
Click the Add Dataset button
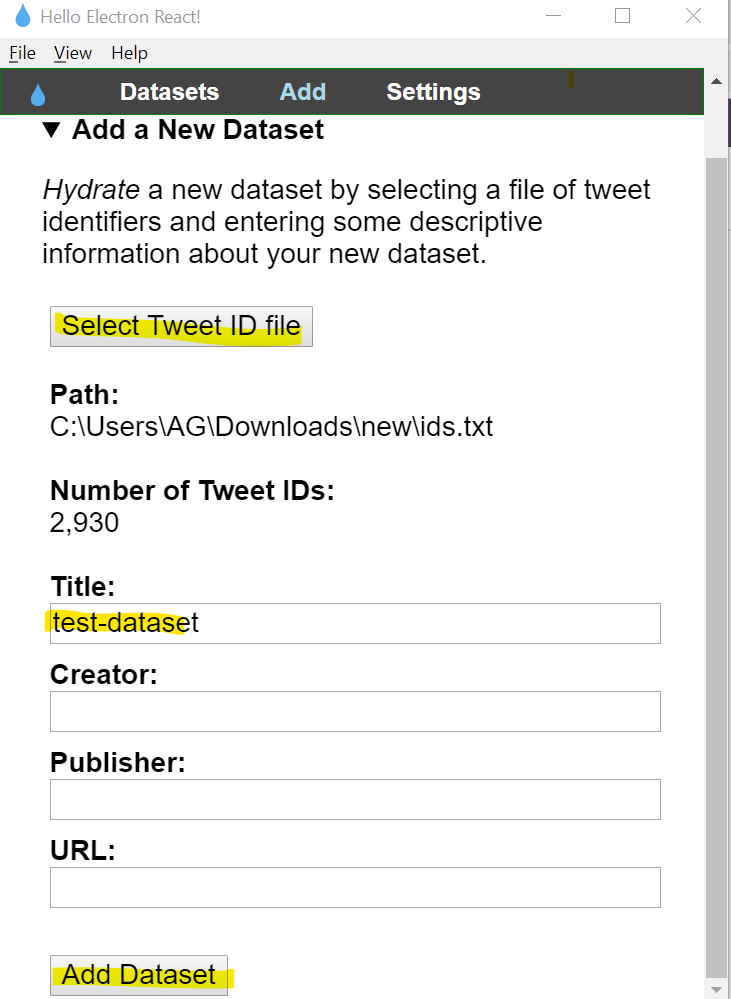point(139,975)
